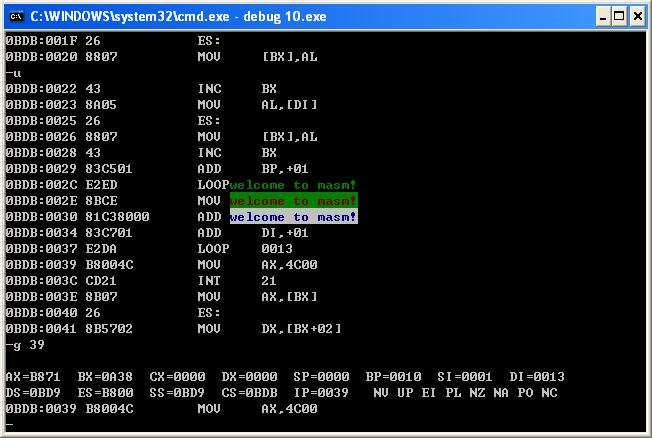Click register value BX=0A38

[x=105, y=377]
